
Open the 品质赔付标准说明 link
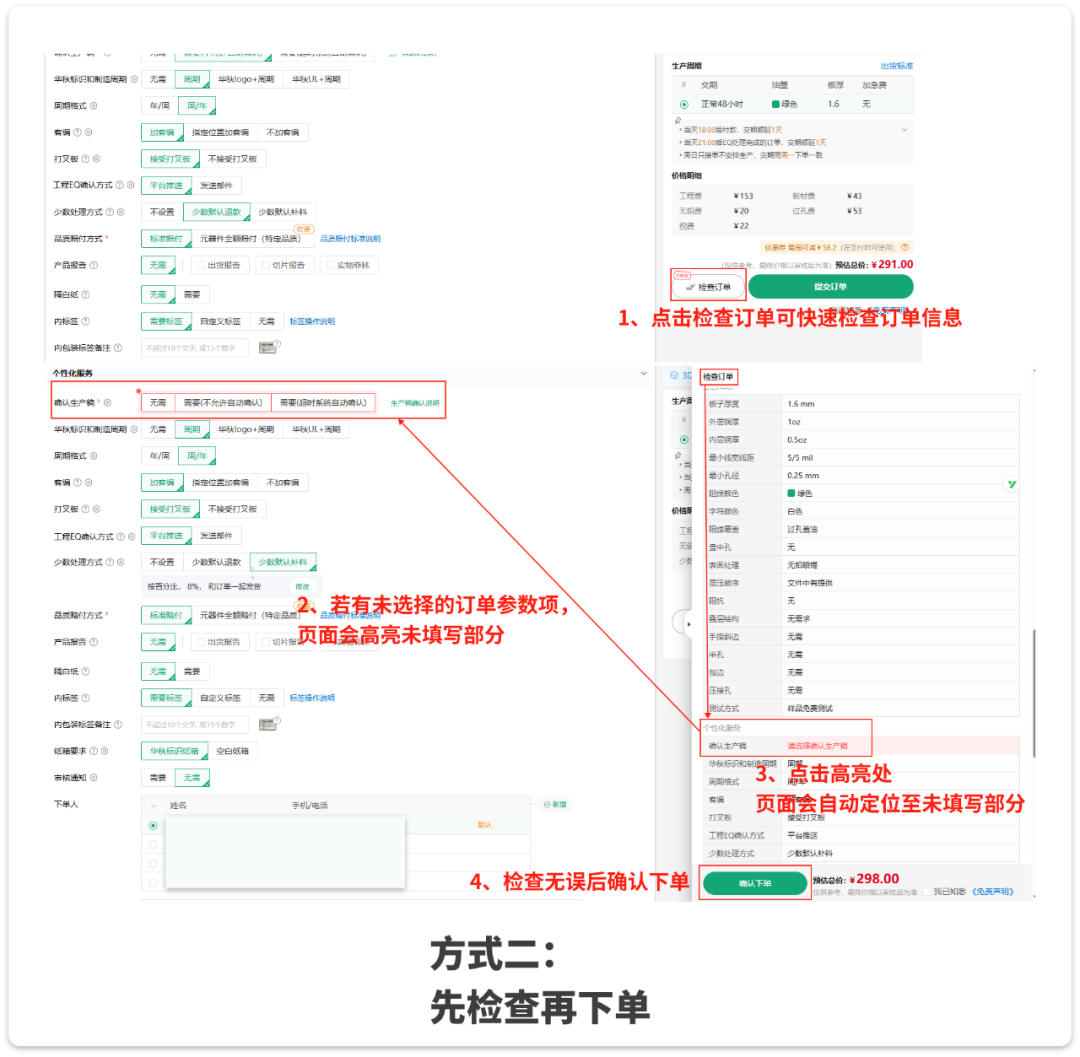point(350,238)
